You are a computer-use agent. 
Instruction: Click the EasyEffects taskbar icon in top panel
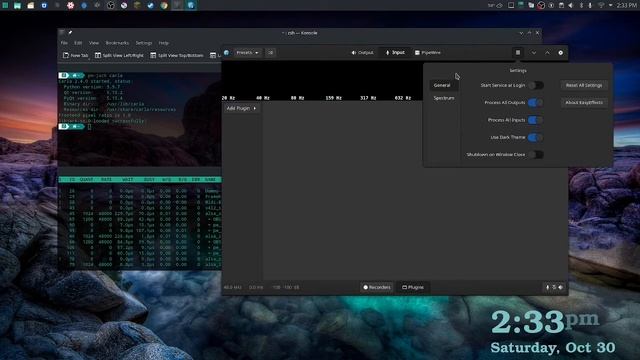tap(191, 5)
